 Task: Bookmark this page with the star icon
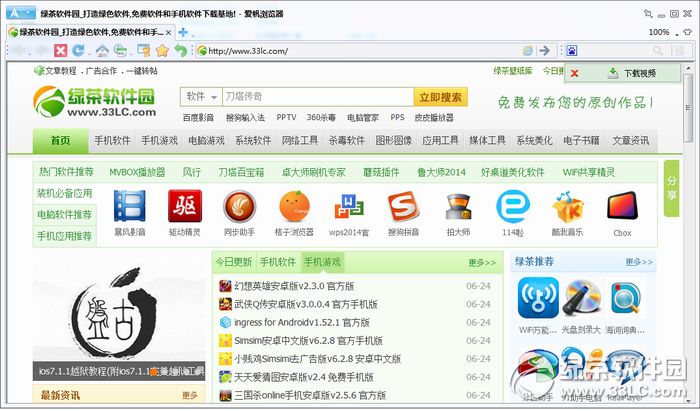[x=162, y=50]
